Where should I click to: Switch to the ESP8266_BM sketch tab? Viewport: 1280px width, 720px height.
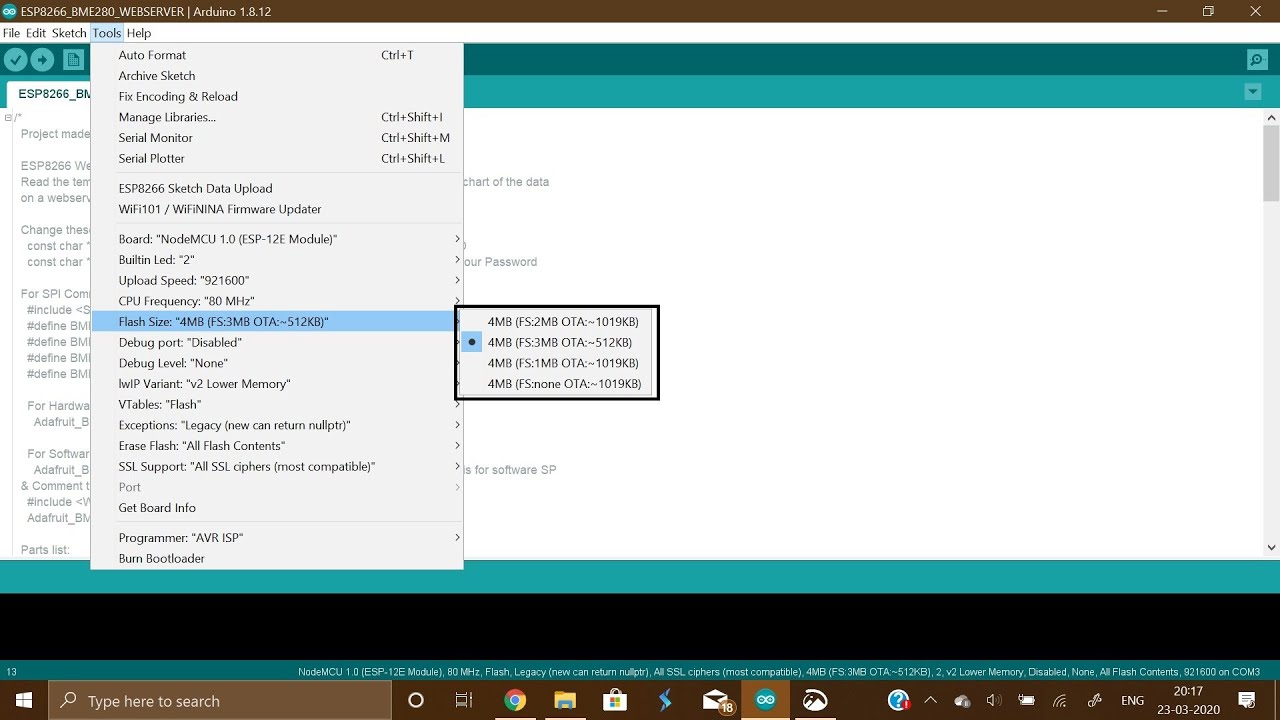click(x=49, y=94)
